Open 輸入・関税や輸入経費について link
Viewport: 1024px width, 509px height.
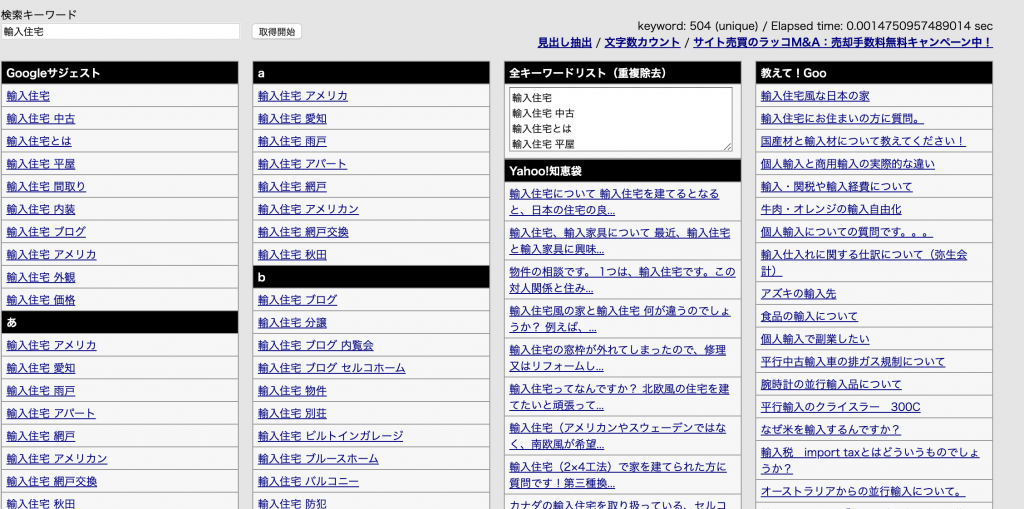(837, 187)
